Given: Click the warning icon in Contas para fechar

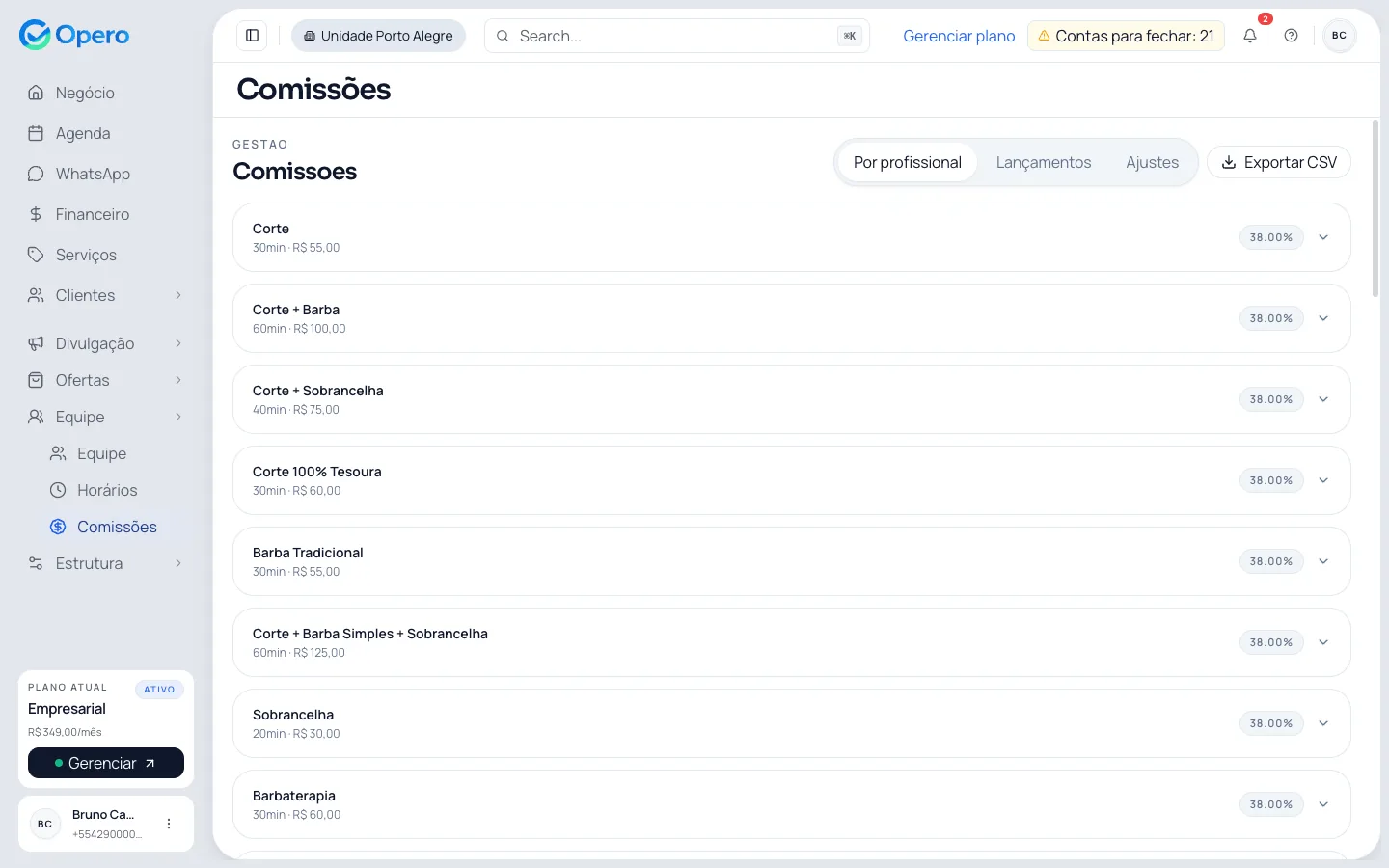Looking at the screenshot, I should point(1044,36).
